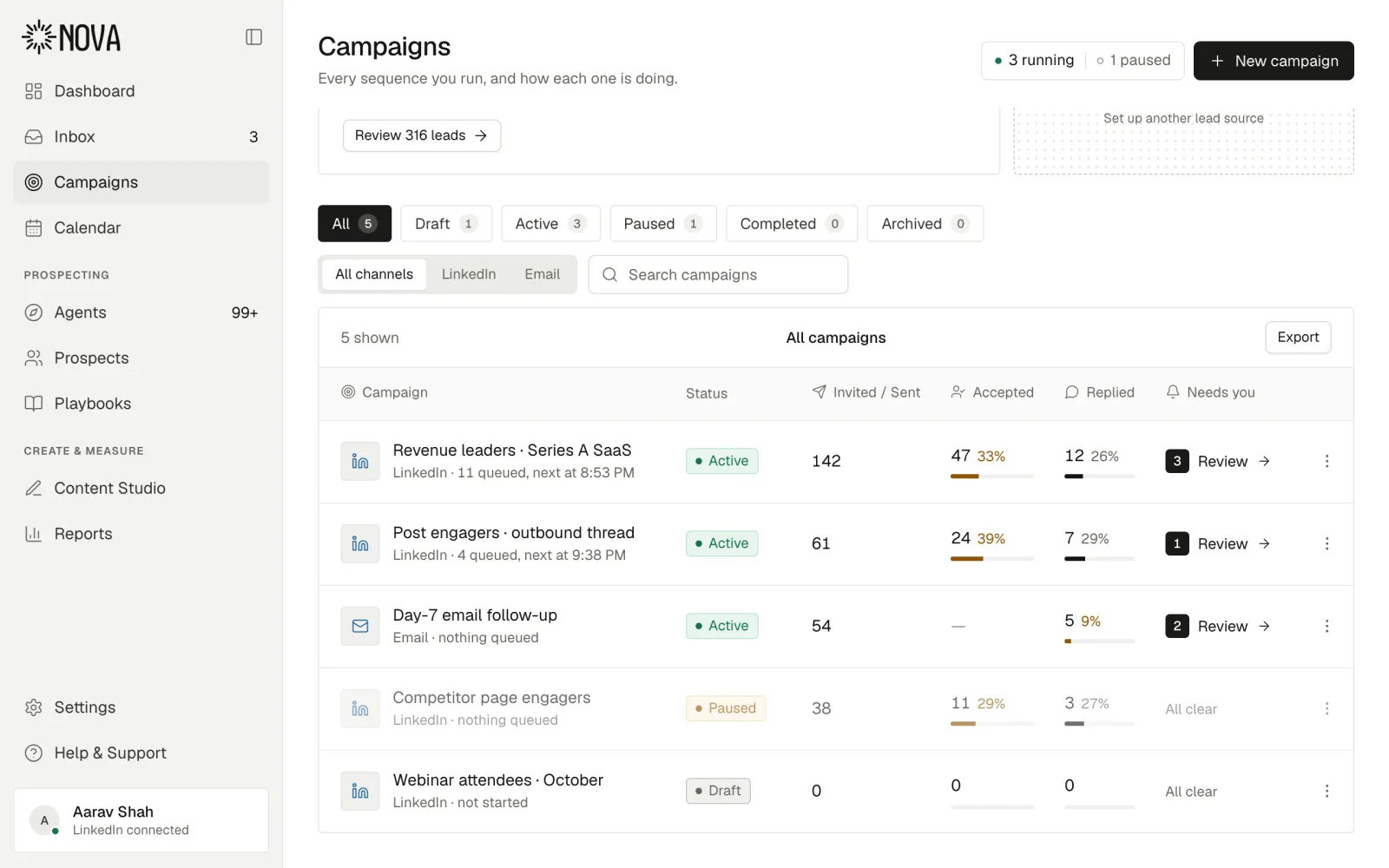1389x868 pixels.
Task: Select the All status tab
Action: (354, 223)
